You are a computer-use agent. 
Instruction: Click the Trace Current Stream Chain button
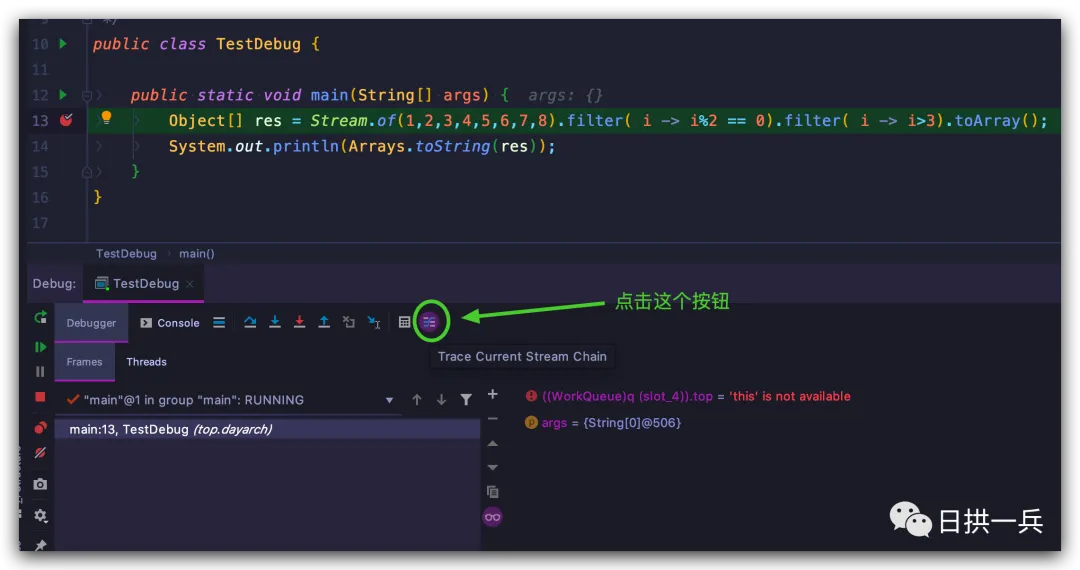(430, 321)
